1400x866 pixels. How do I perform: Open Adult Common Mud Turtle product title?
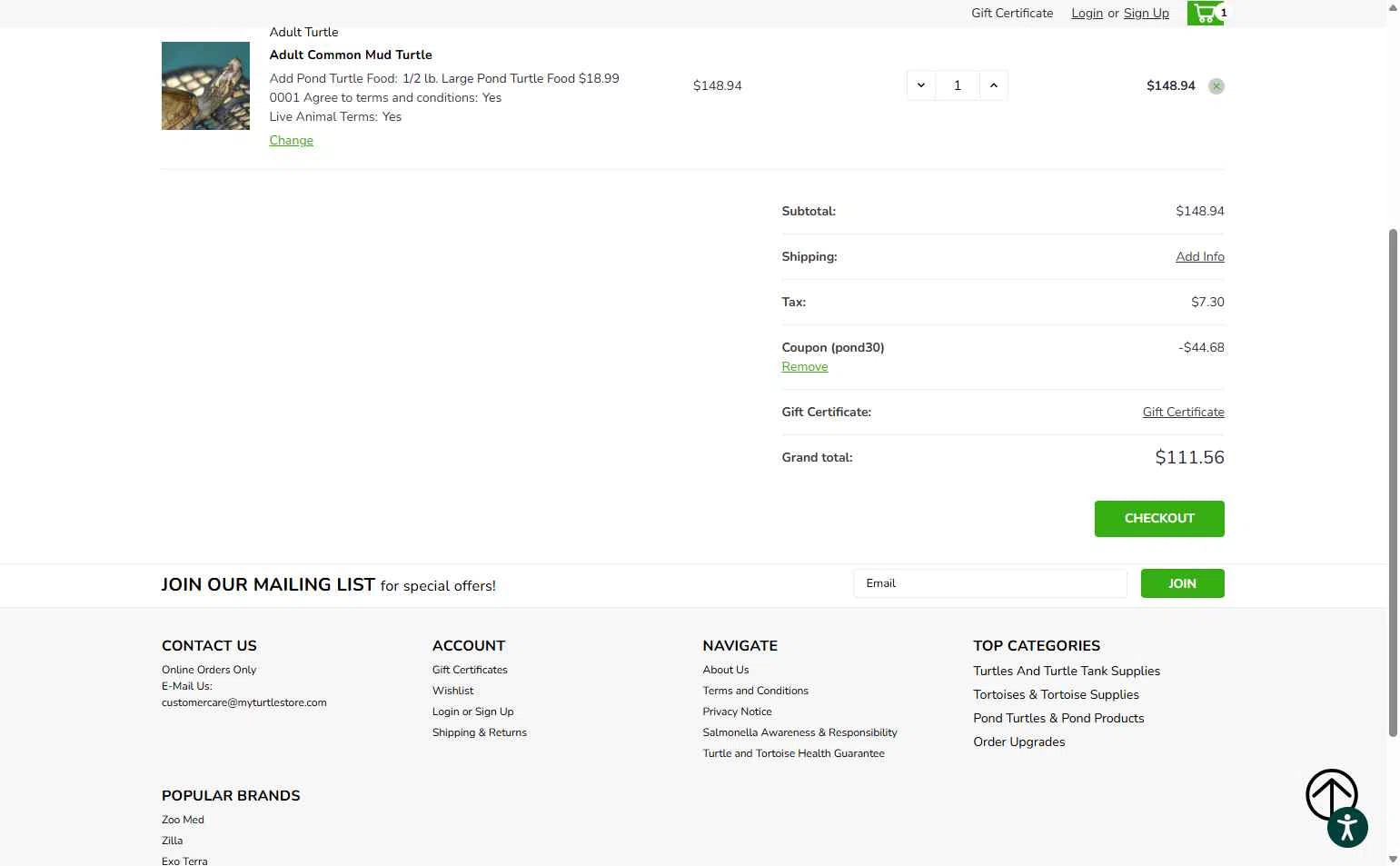click(351, 55)
